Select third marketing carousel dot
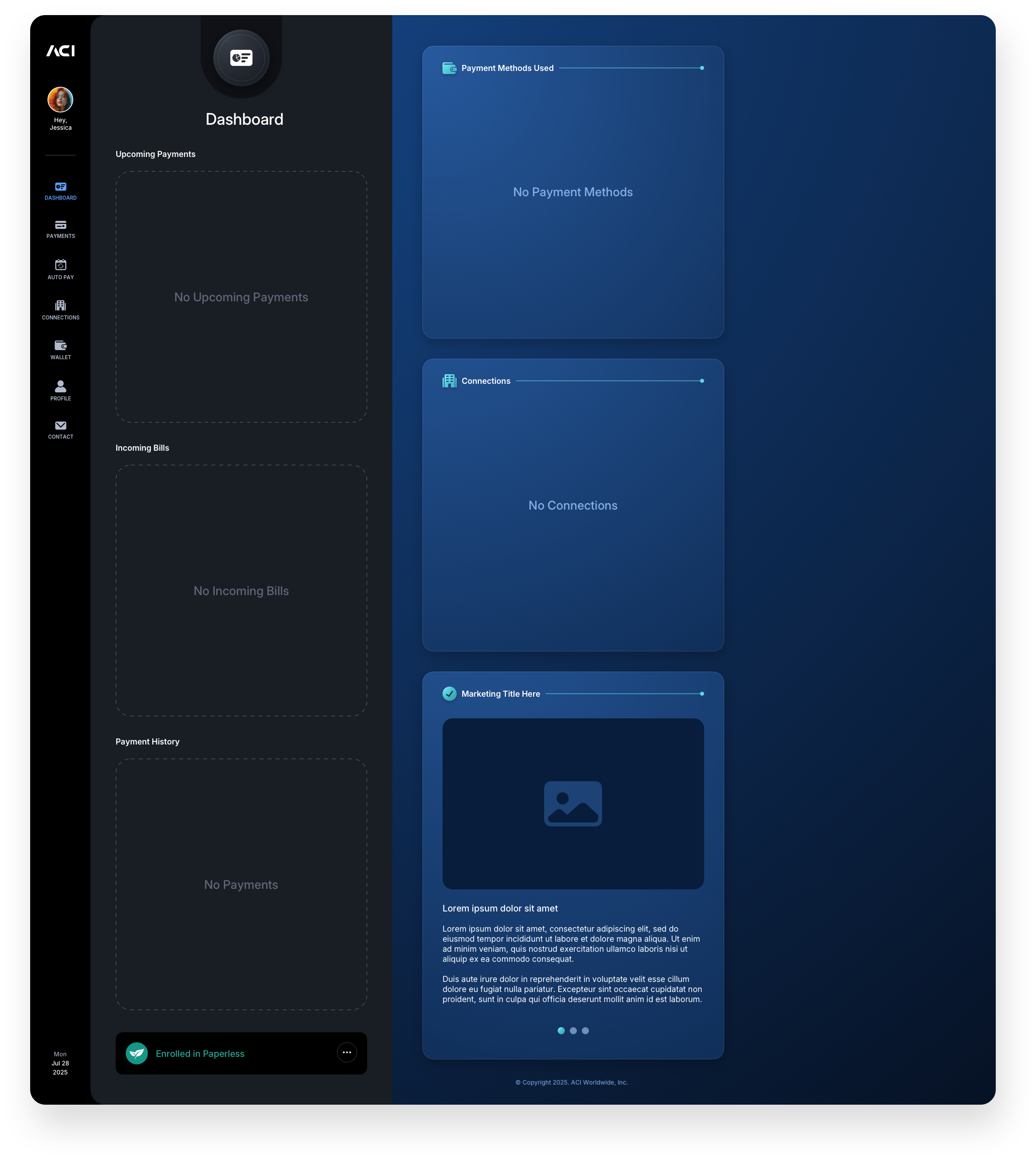Image resolution: width=1036 pixels, height=1160 pixels. tap(585, 1031)
